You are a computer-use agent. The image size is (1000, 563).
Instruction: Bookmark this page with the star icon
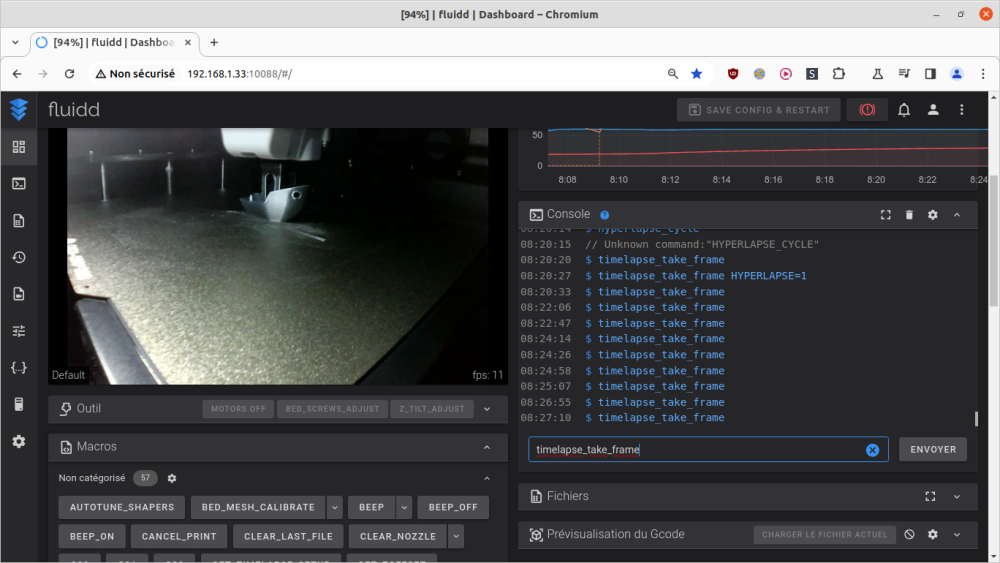tap(697, 74)
